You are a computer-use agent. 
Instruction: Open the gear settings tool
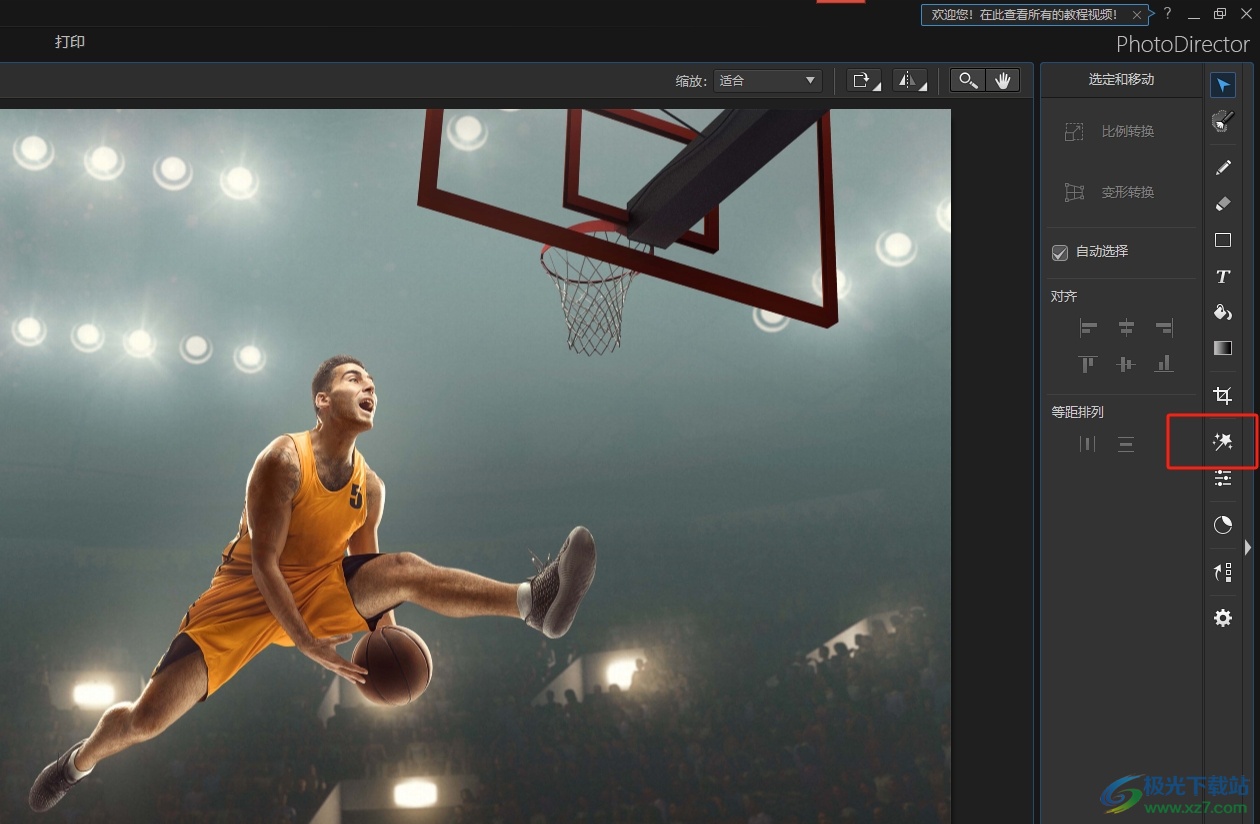[1222, 618]
